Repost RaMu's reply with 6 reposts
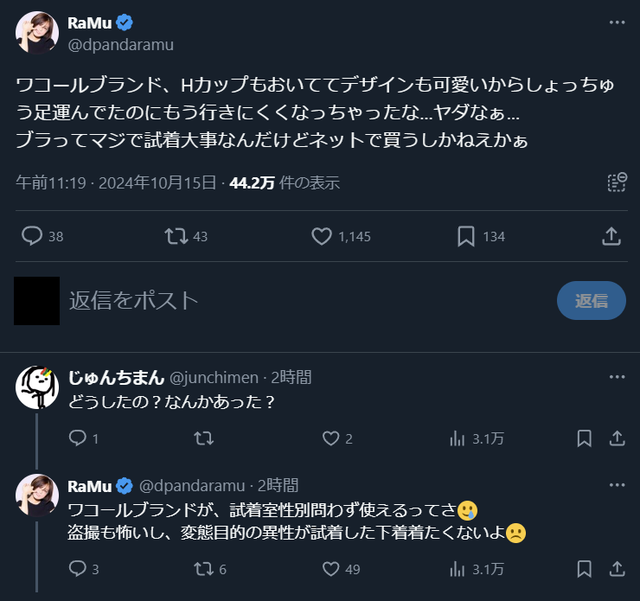The width and height of the screenshot is (640, 601). (203, 569)
